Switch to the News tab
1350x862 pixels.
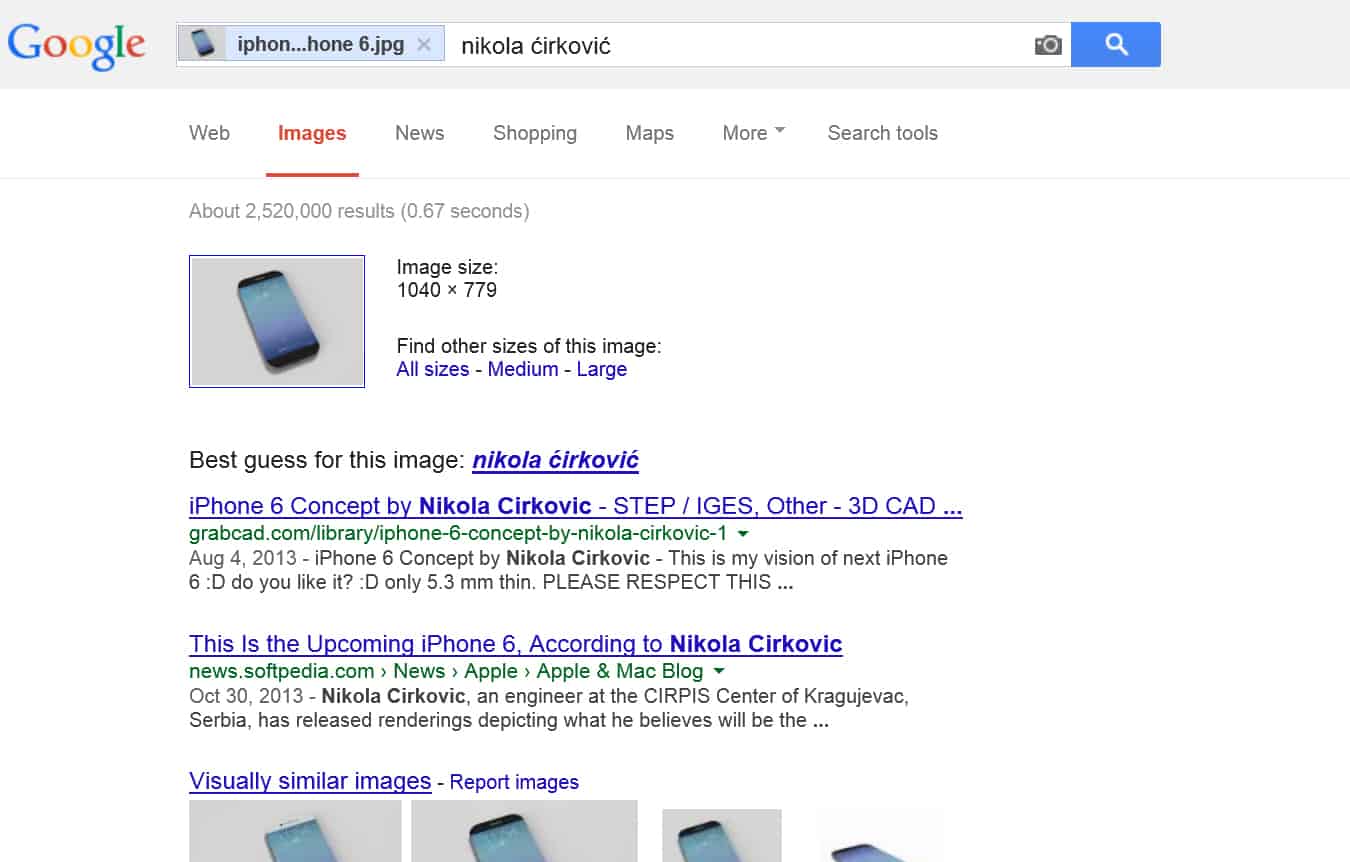point(419,133)
